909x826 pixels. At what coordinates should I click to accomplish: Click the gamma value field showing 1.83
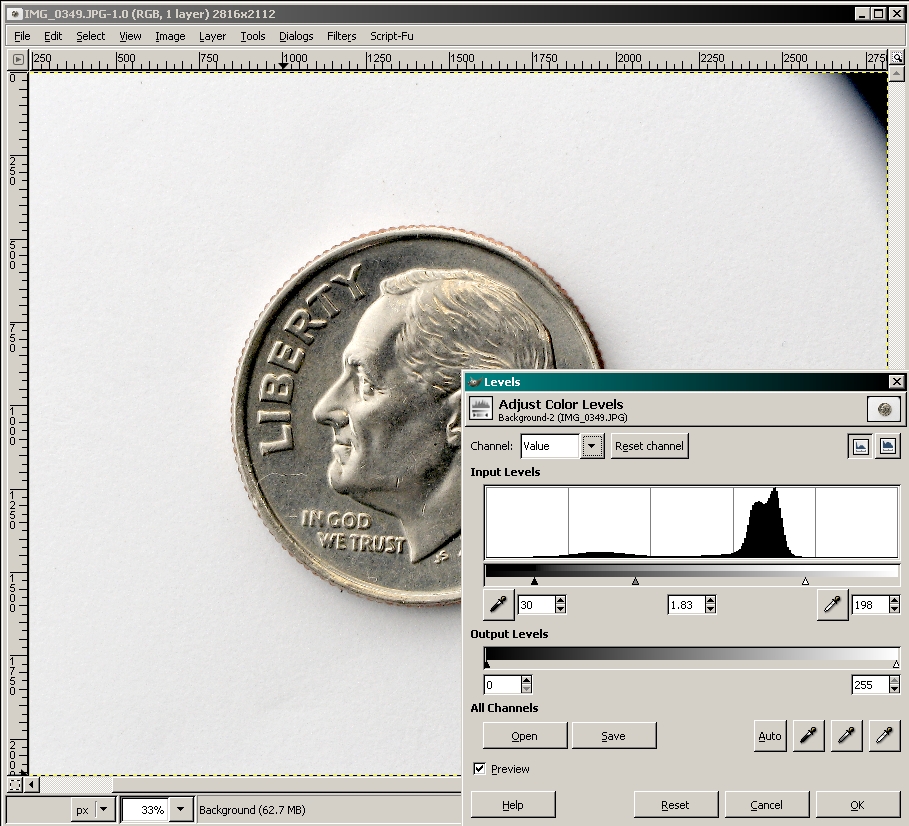[685, 605]
